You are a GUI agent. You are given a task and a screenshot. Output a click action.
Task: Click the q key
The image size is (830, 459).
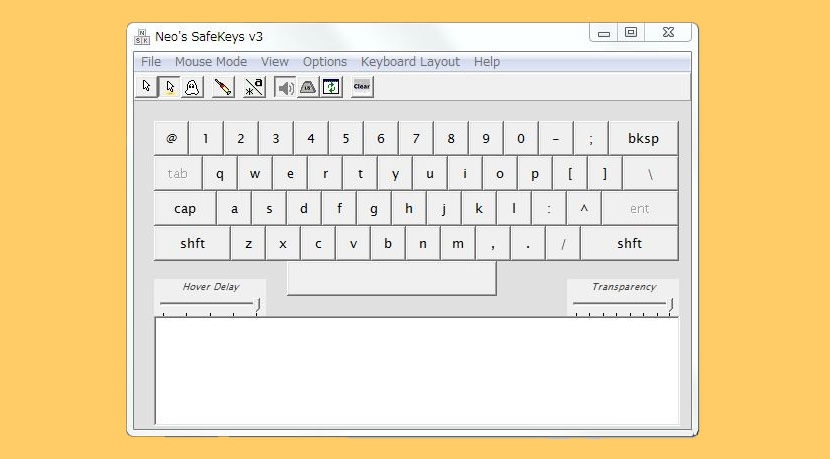pos(220,173)
